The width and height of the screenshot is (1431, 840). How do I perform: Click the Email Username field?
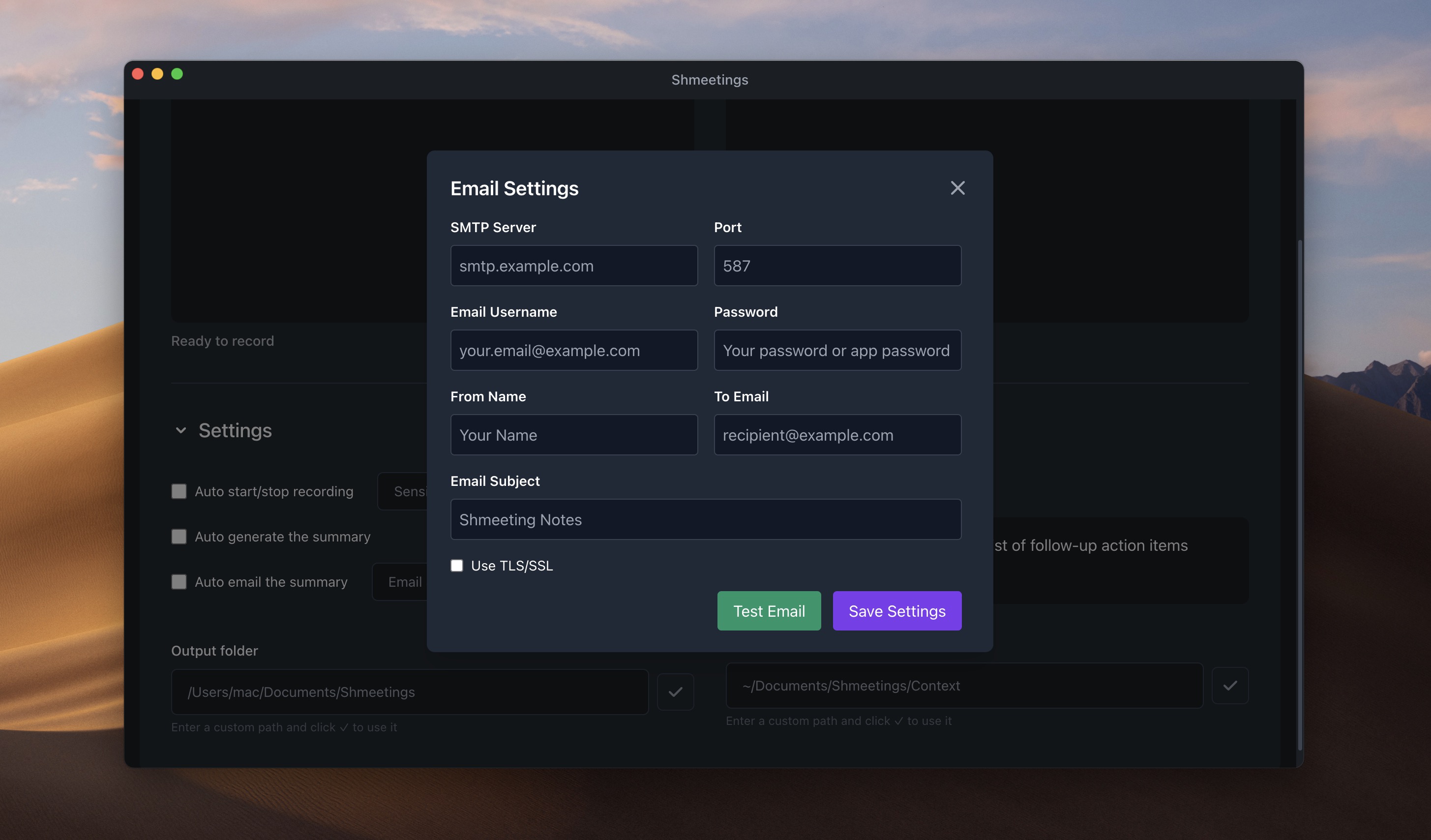[573, 351]
